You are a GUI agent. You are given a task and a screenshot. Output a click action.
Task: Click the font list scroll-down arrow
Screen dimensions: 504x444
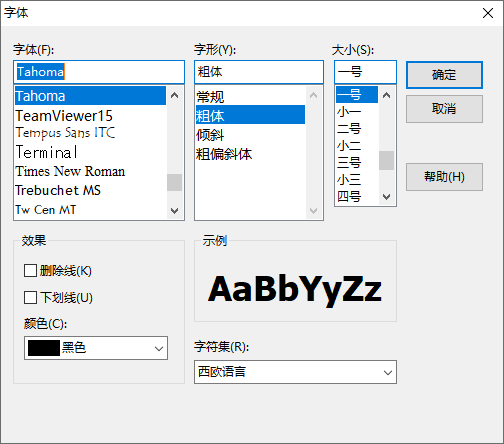[174, 210]
